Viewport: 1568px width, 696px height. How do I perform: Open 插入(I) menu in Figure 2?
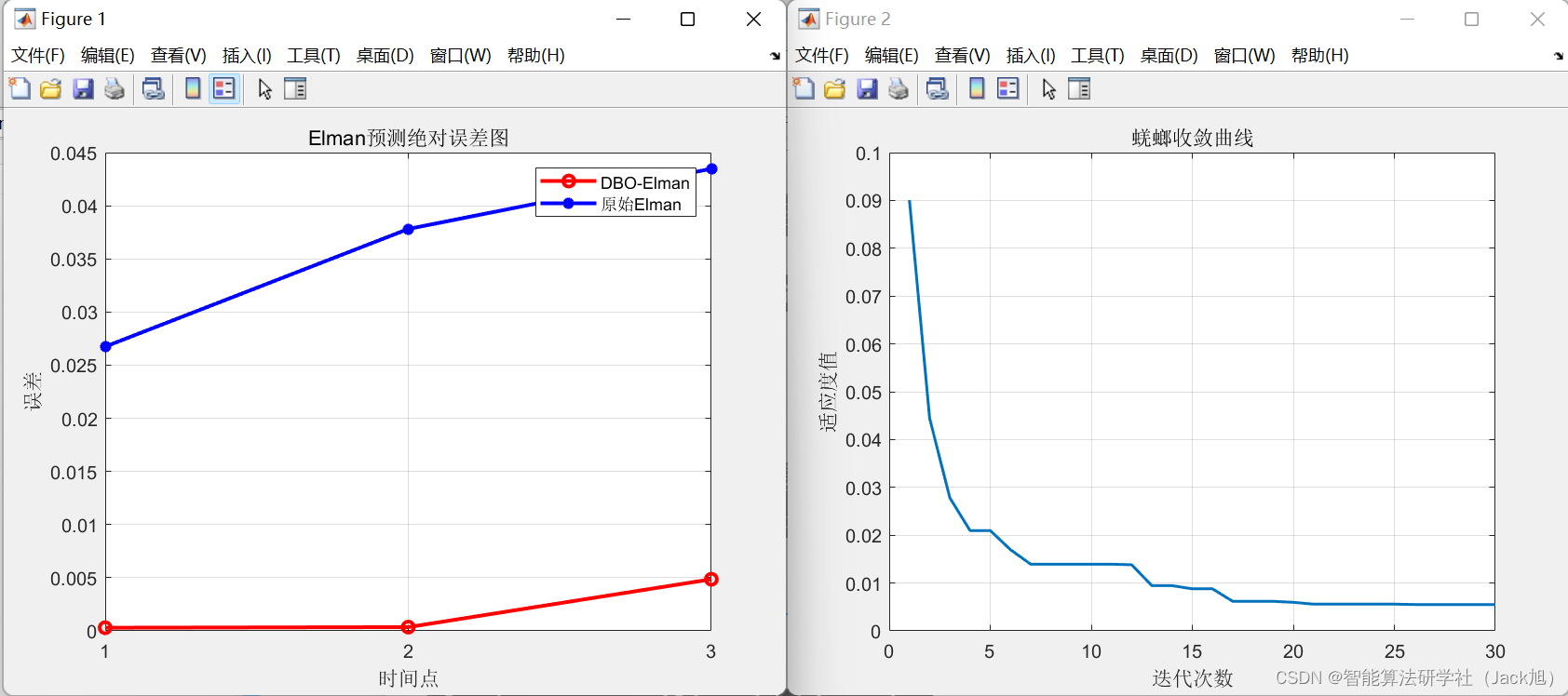(x=1031, y=56)
